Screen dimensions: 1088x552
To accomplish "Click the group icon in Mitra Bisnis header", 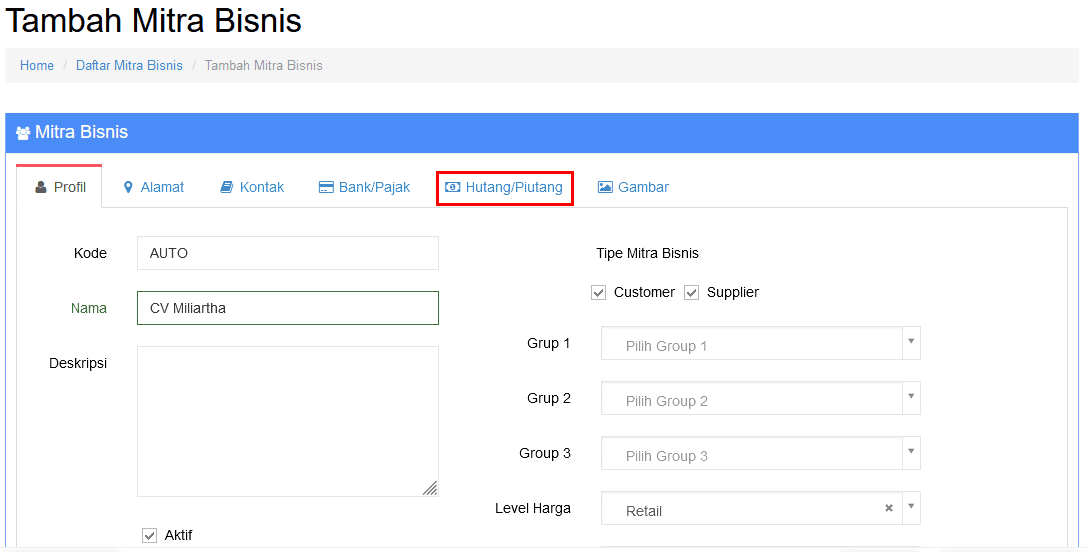I will (23, 132).
